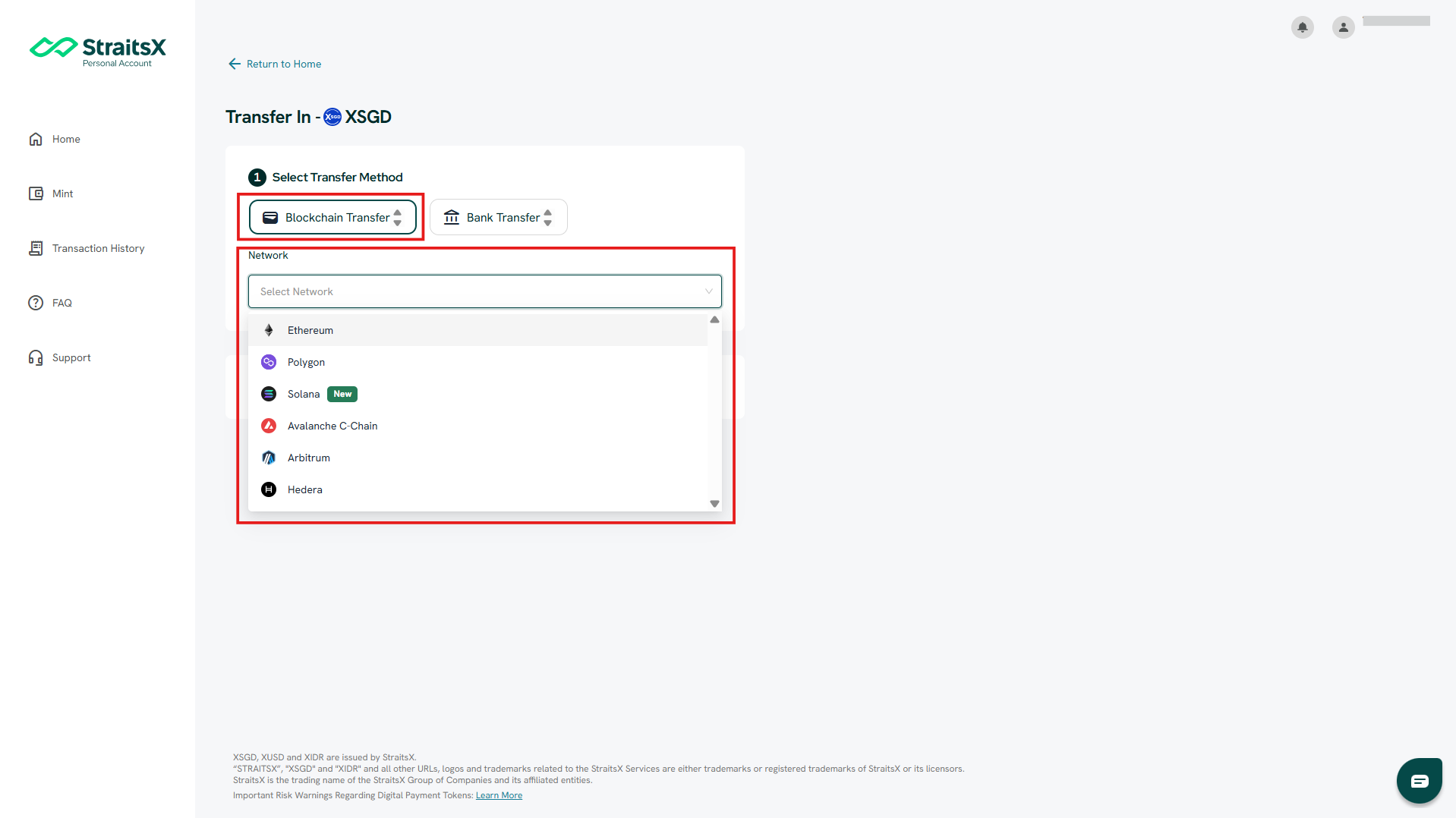The width and height of the screenshot is (1456, 818).
Task: Open Support in sidebar
Action: (x=71, y=357)
